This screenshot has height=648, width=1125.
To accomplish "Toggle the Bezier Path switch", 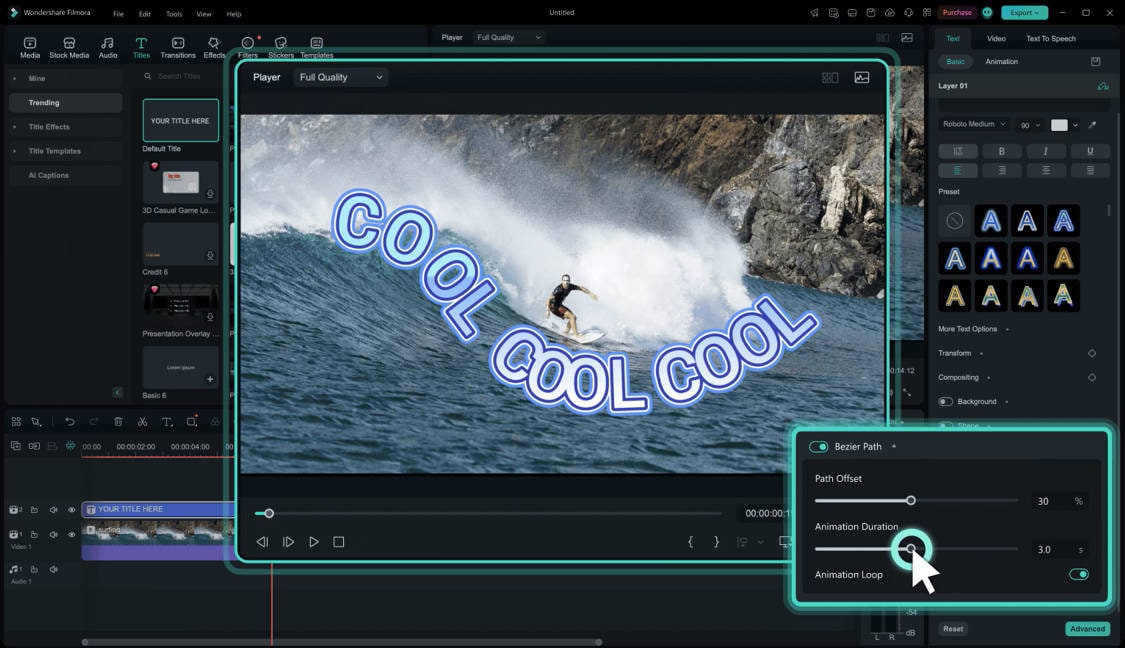I will pos(818,446).
